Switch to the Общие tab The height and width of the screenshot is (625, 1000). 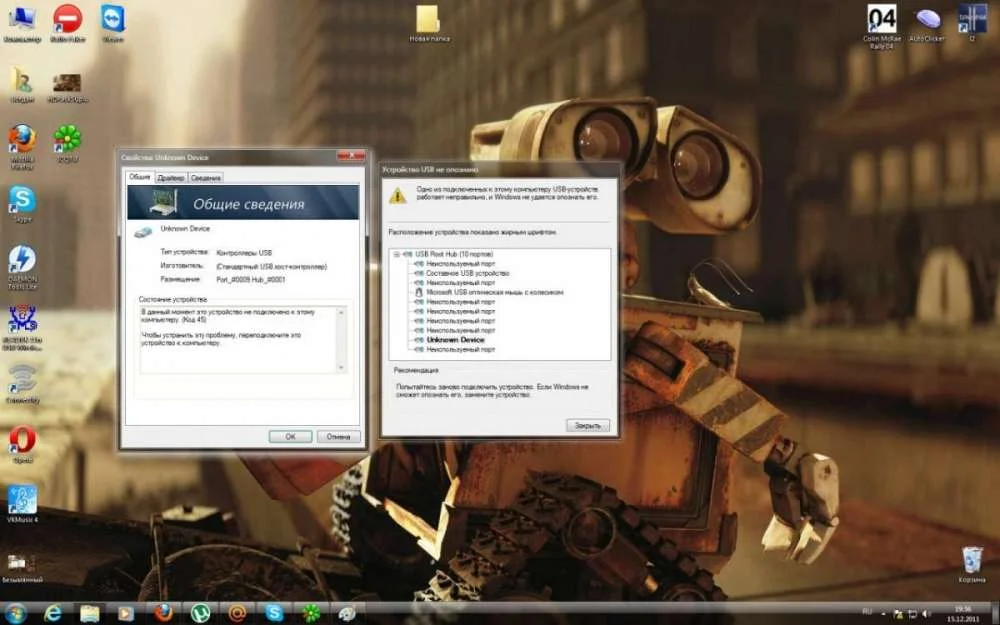point(140,177)
